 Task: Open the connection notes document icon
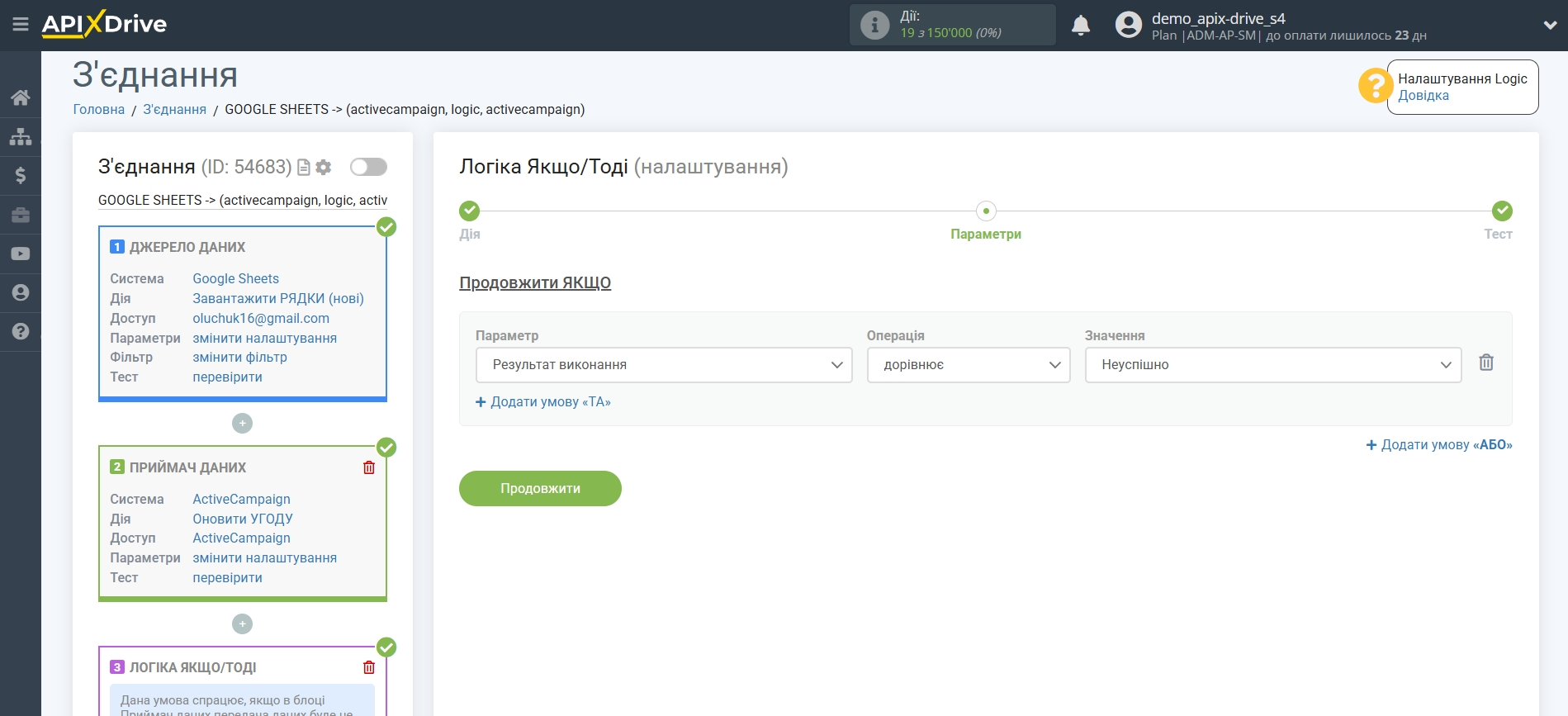[304, 168]
